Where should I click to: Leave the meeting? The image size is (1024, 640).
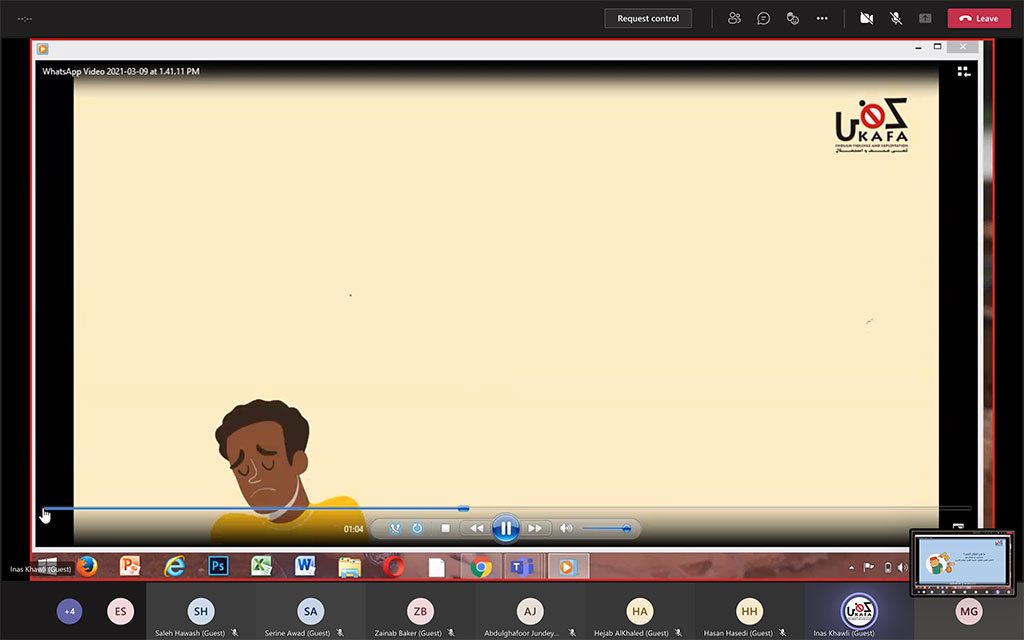tap(978, 18)
